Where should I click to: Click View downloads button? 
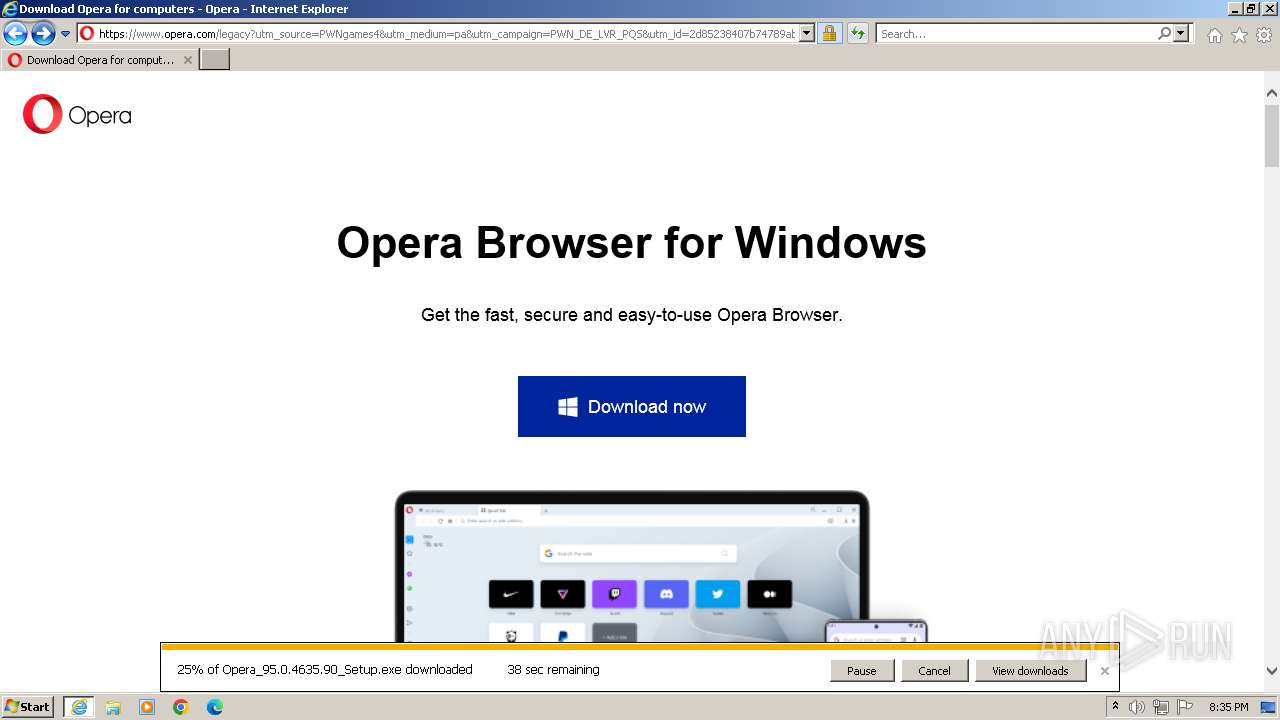pos(1030,671)
